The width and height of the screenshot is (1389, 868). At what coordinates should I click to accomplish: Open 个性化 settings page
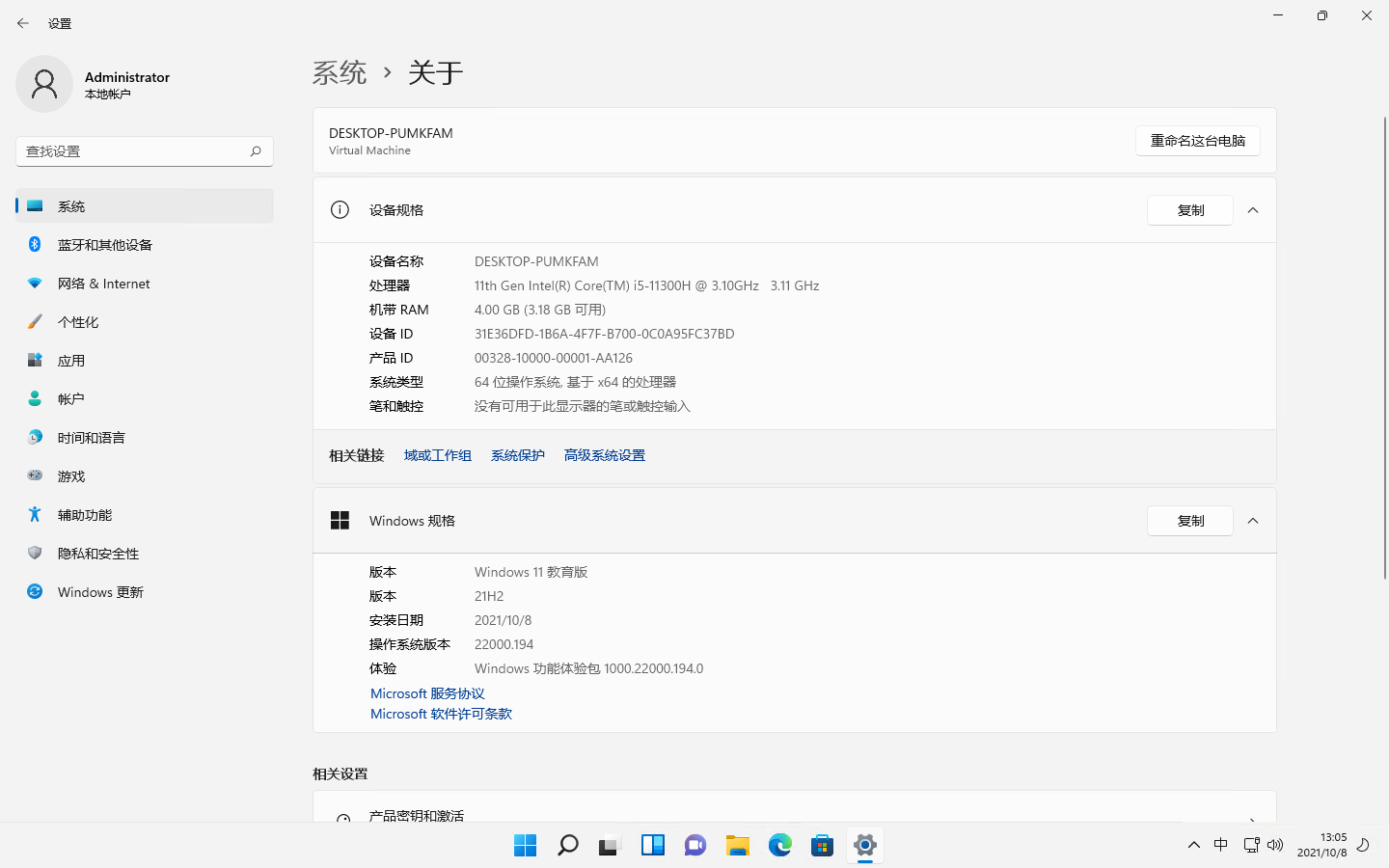tap(145, 322)
